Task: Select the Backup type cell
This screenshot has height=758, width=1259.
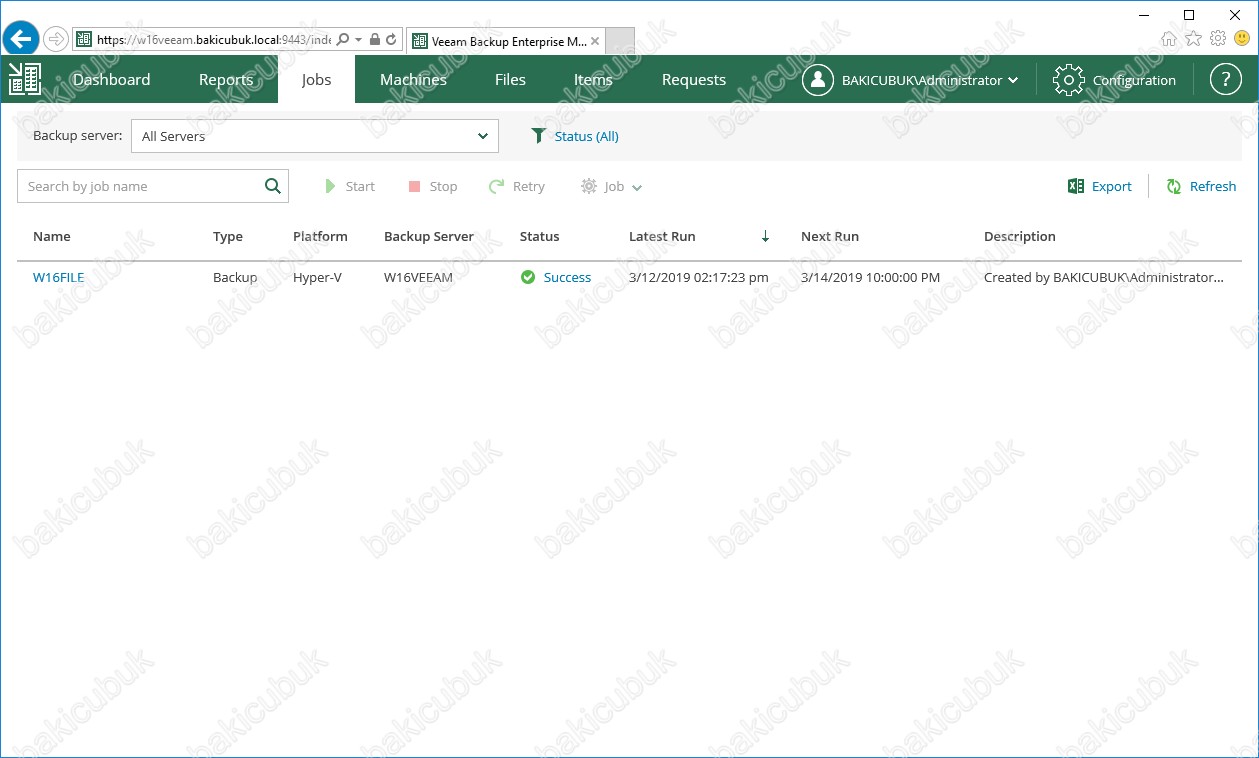Action: pyautogui.click(x=235, y=278)
